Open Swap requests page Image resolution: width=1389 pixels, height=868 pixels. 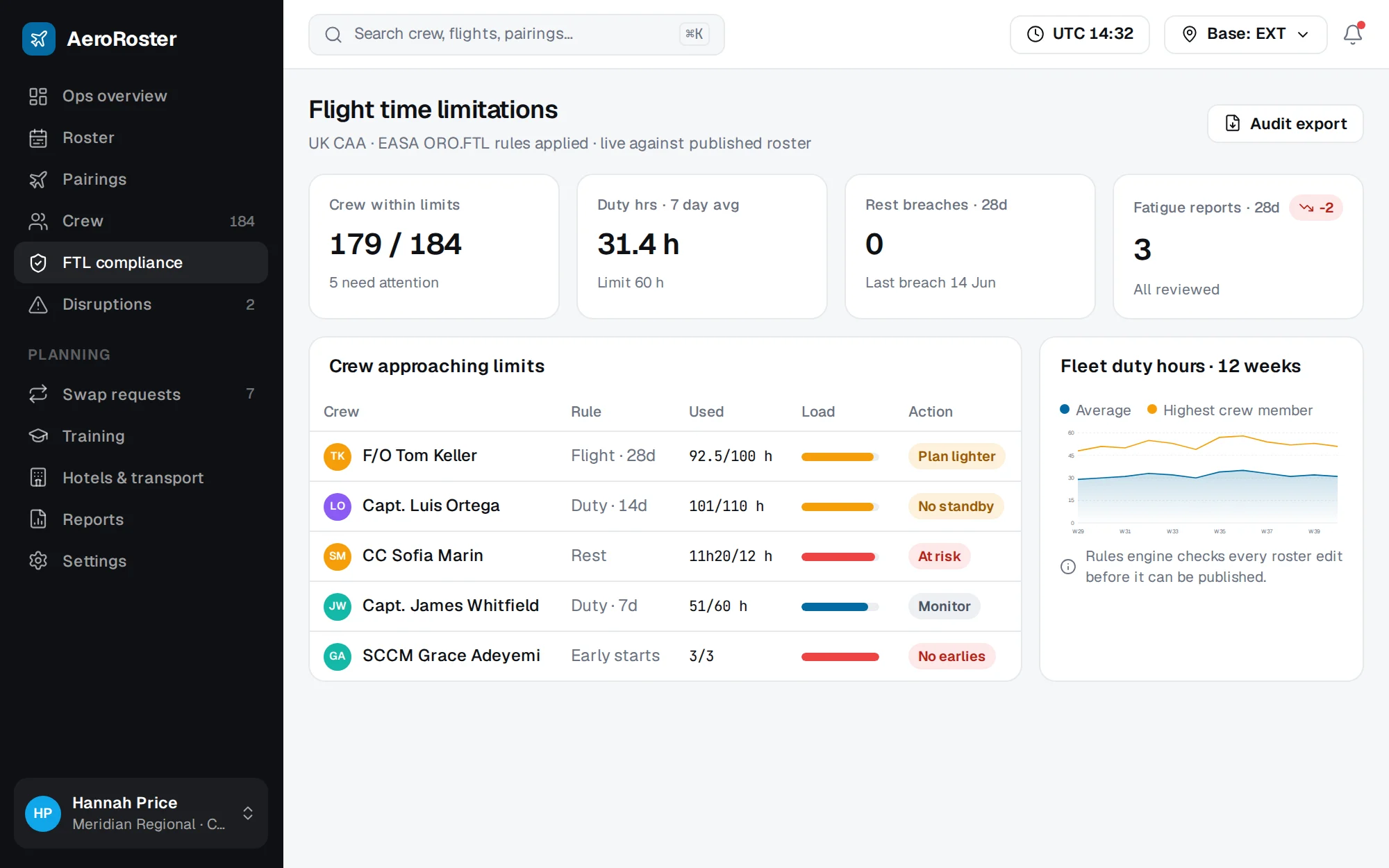click(141, 394)
